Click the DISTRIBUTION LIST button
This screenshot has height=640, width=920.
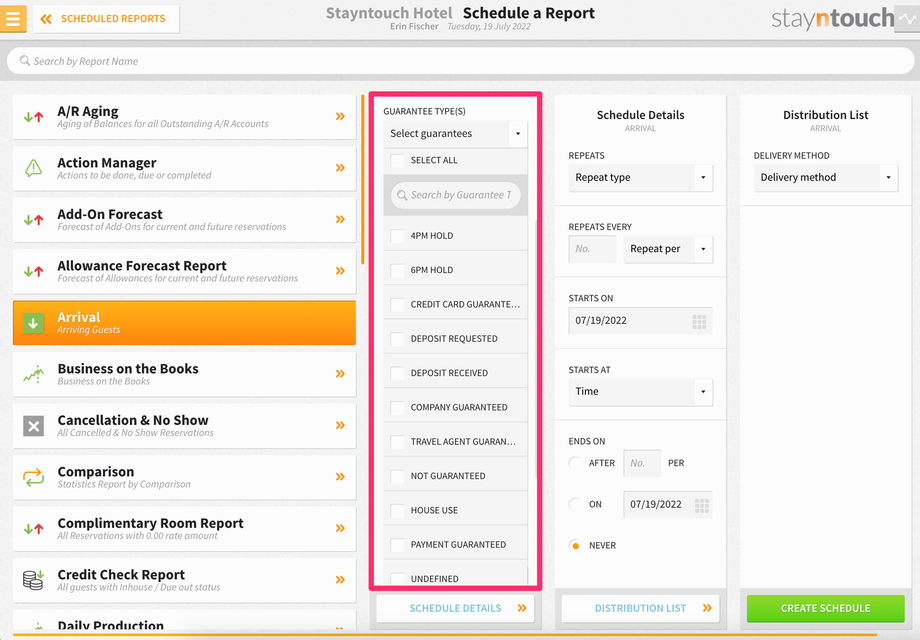click(640, 608)
